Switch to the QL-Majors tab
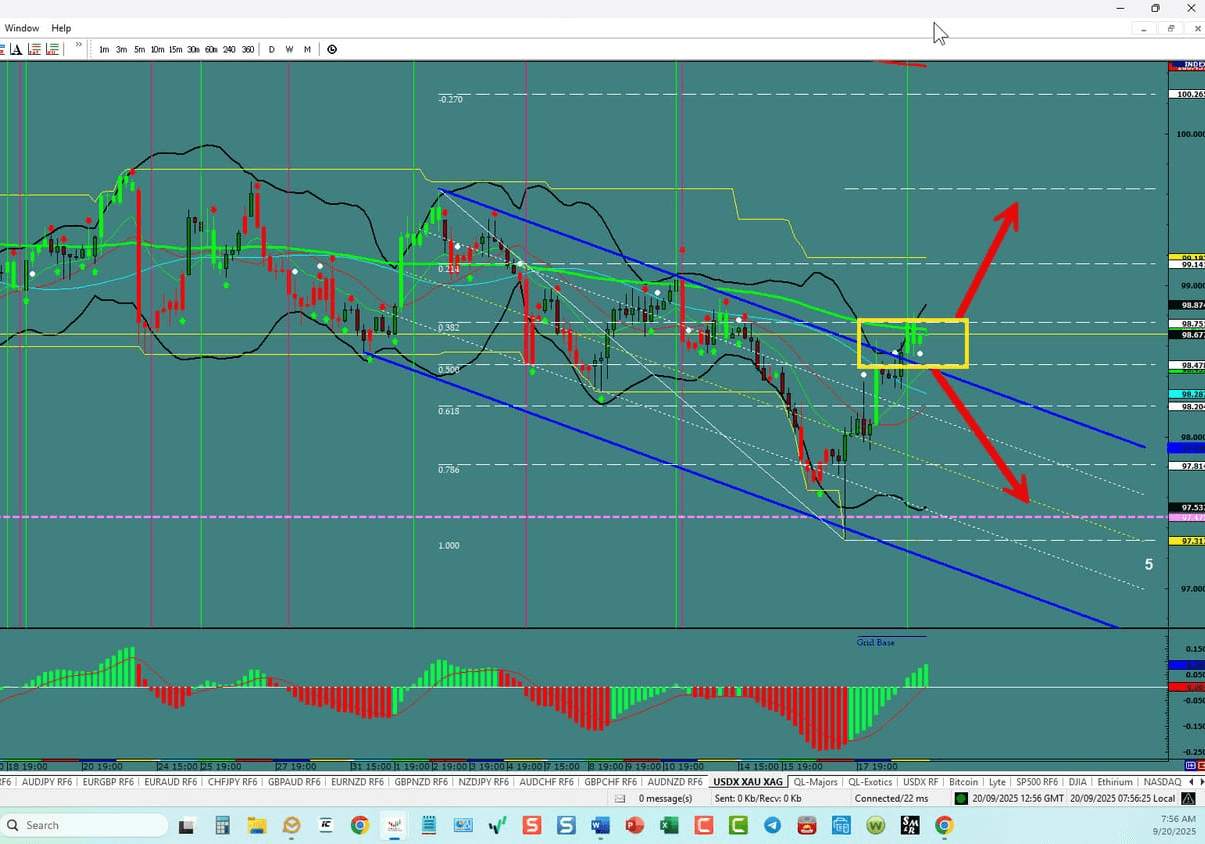The width and height of the screenshot is (1205, 844). (816, 781)
